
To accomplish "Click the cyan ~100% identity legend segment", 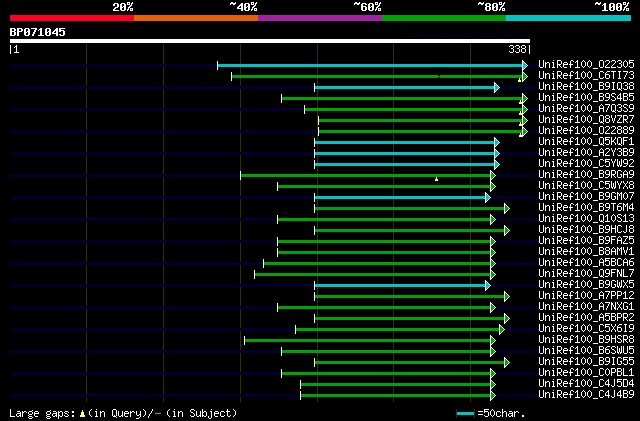I will pos(569,18).
